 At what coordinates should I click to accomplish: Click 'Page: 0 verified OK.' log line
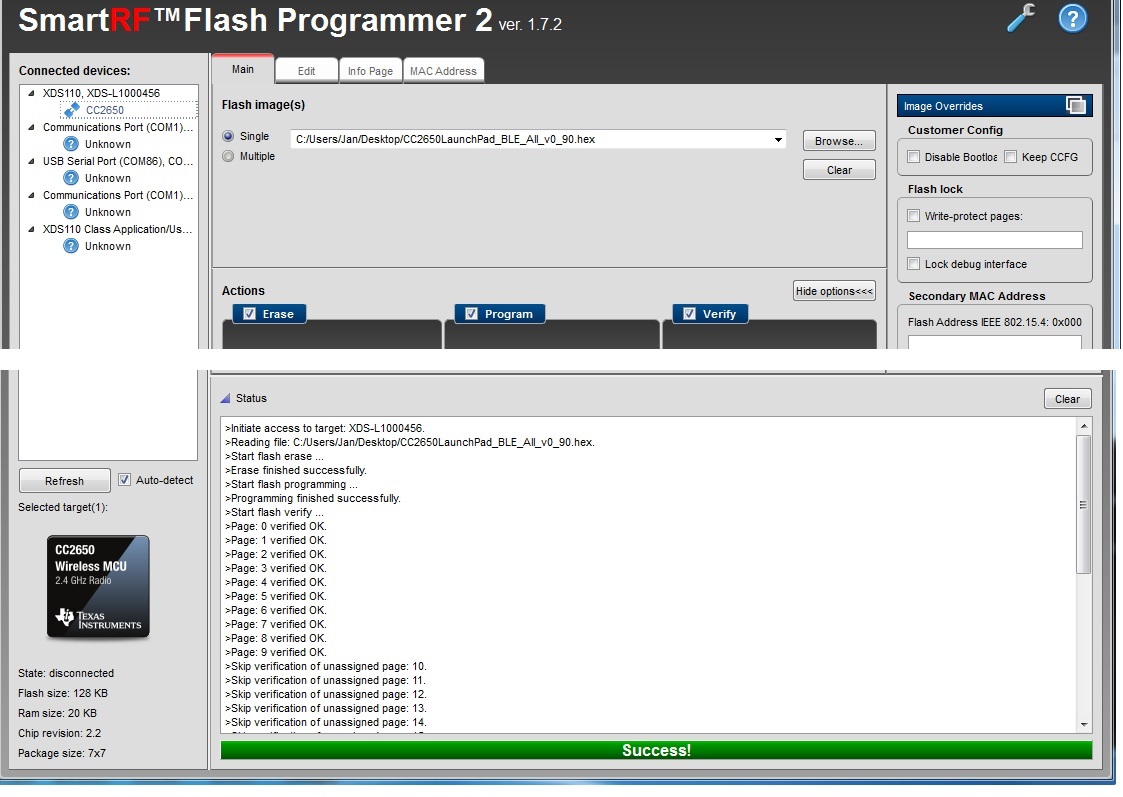tap(276, 526)
